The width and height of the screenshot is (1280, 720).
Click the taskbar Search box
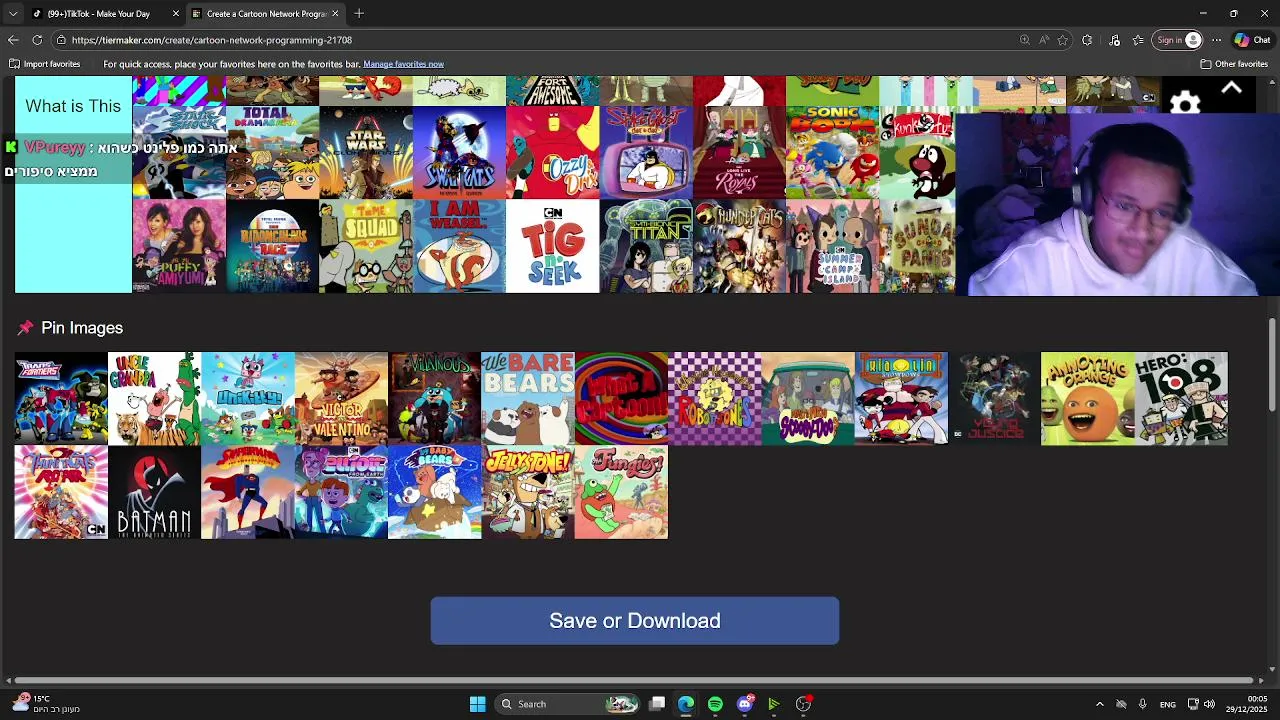click(568, 704)
